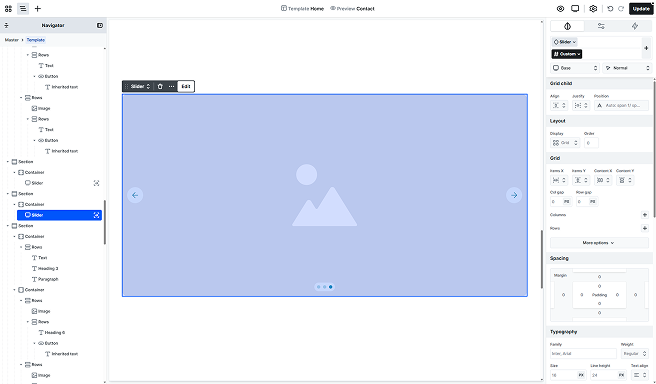Open the grid apps menu icon
This screenshot has height=384, width=656.
click(x=8, y=8)
